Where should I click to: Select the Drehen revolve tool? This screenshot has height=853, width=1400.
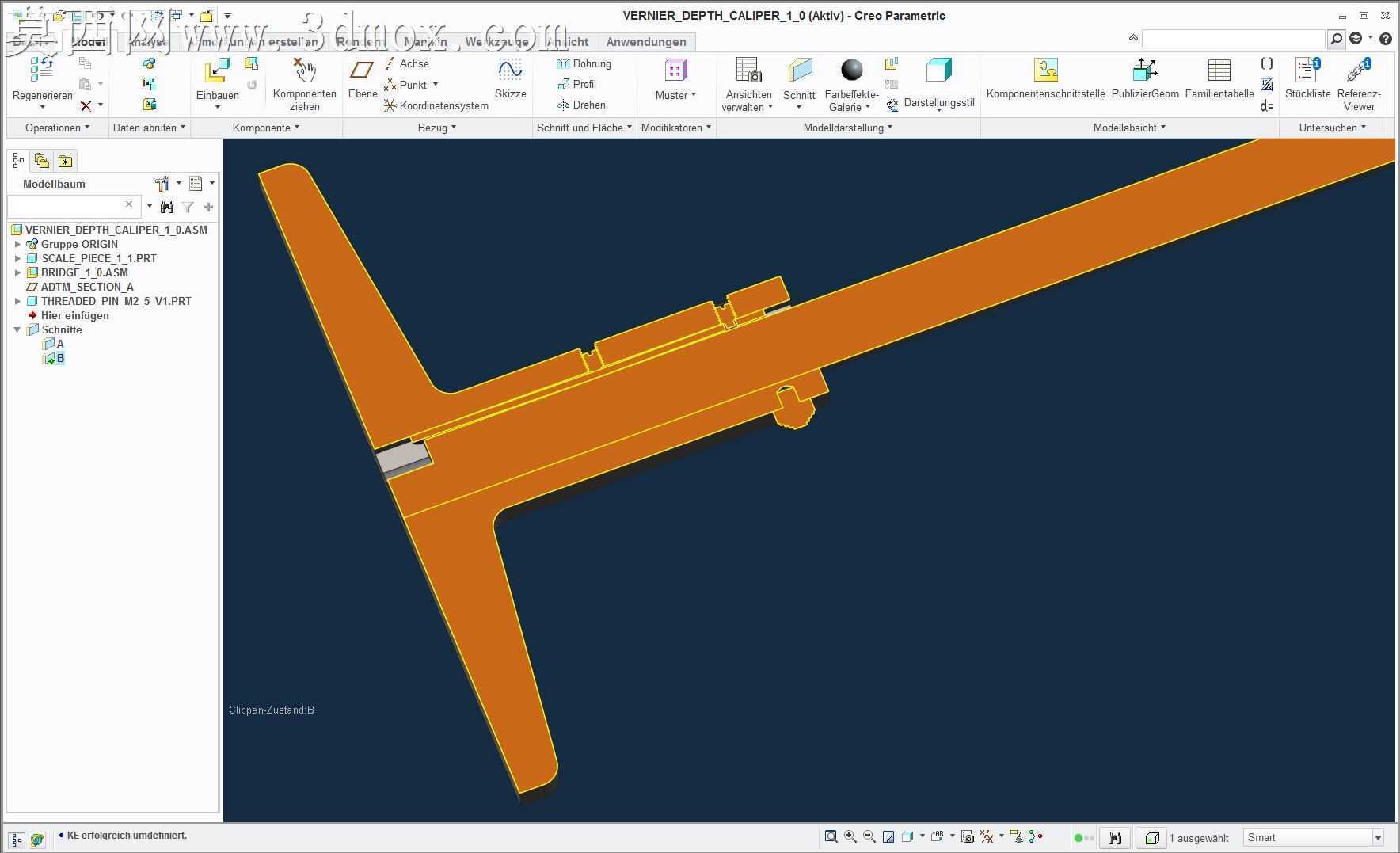click(x=581, y=105)
